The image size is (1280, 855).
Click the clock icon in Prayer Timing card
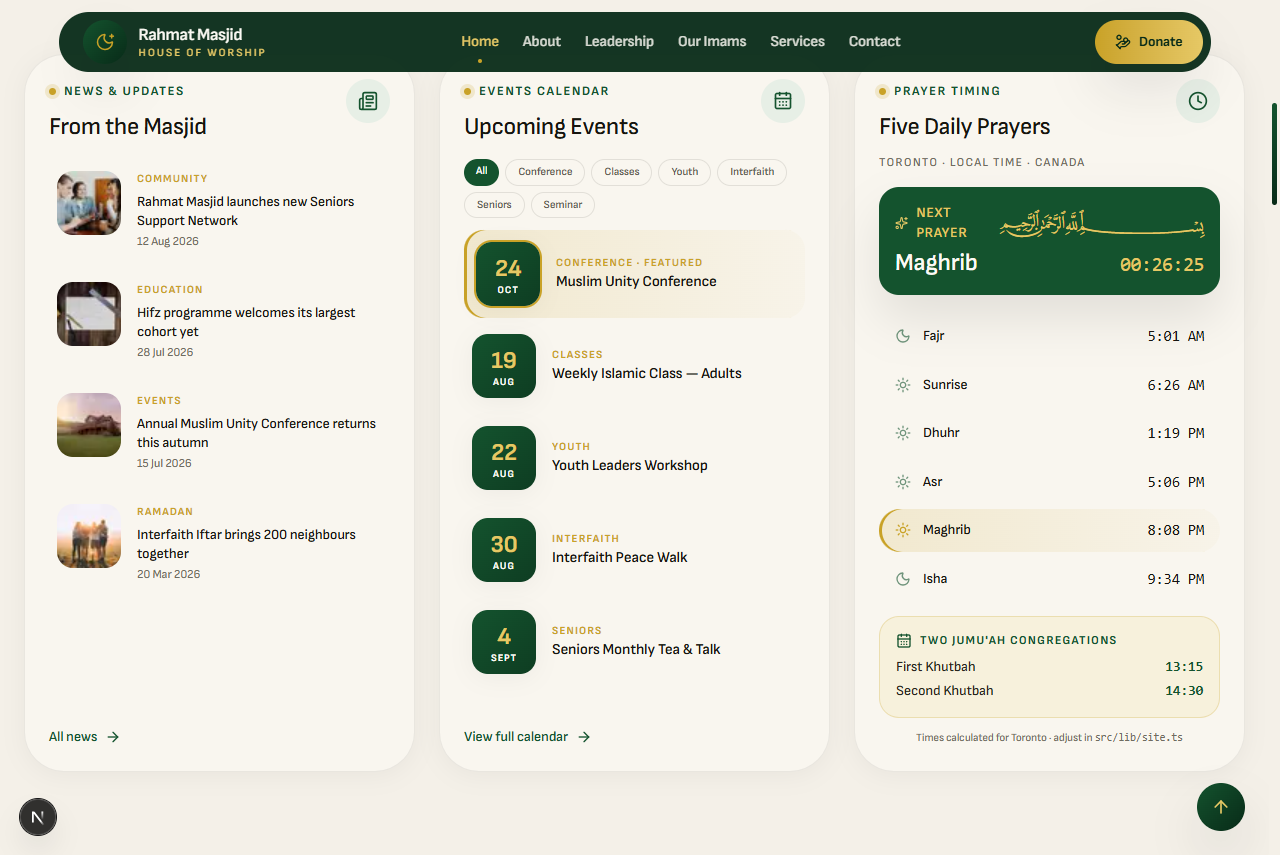(x=1198, y=101)
